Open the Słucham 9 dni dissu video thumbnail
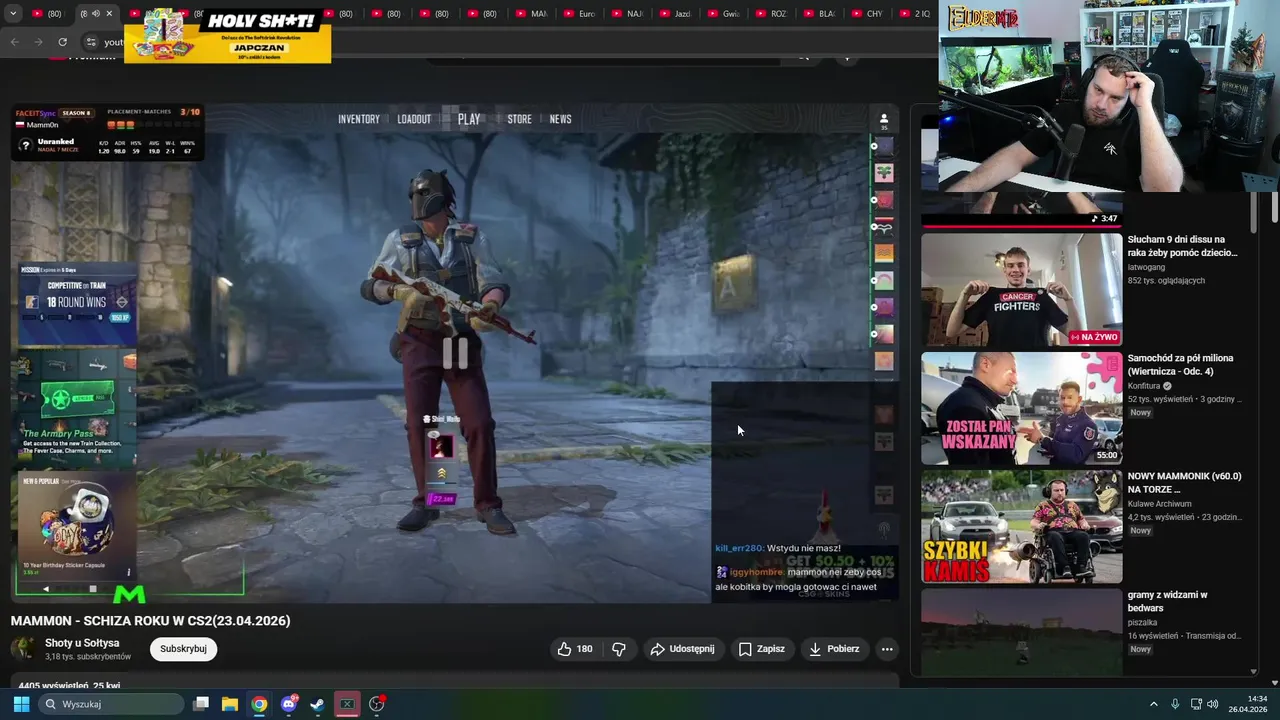 [1021, 290]
